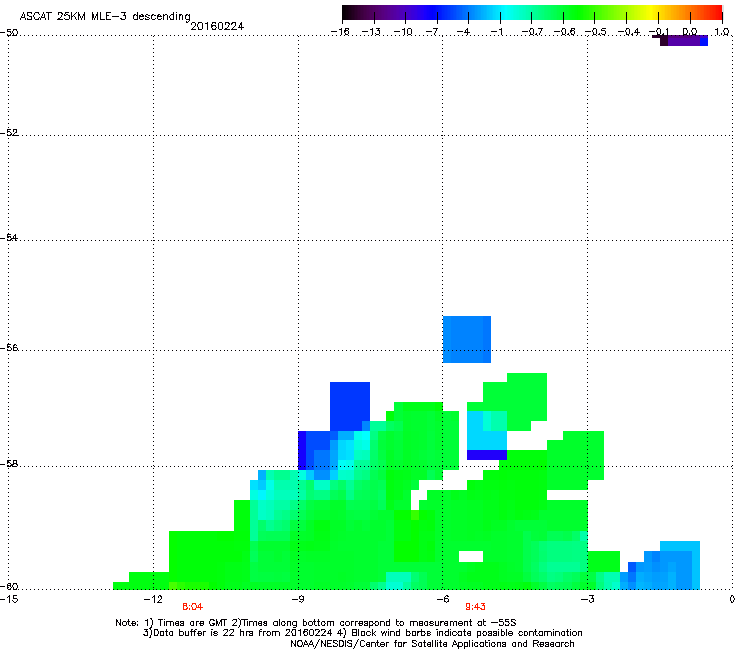Click the color bar tick label "1.0"
Viewport: 740px width, 650px height.
coord(722,32)
